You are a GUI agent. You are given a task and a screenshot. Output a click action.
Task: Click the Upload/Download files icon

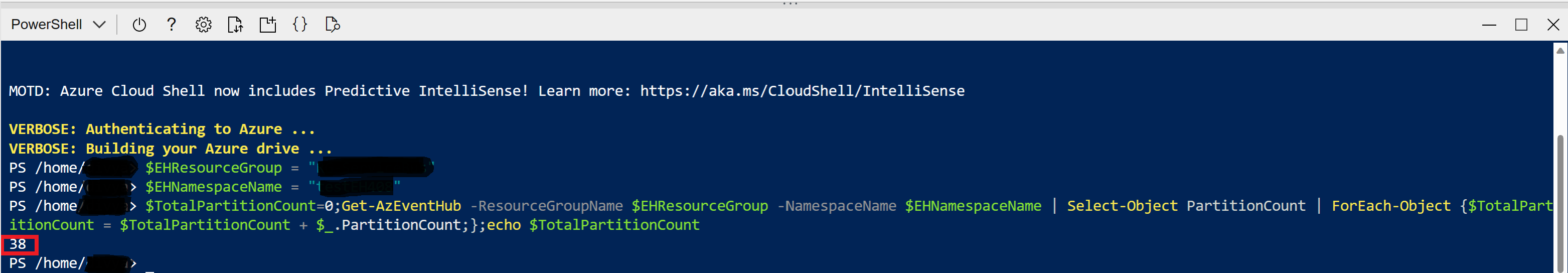[x=235, y=25]
